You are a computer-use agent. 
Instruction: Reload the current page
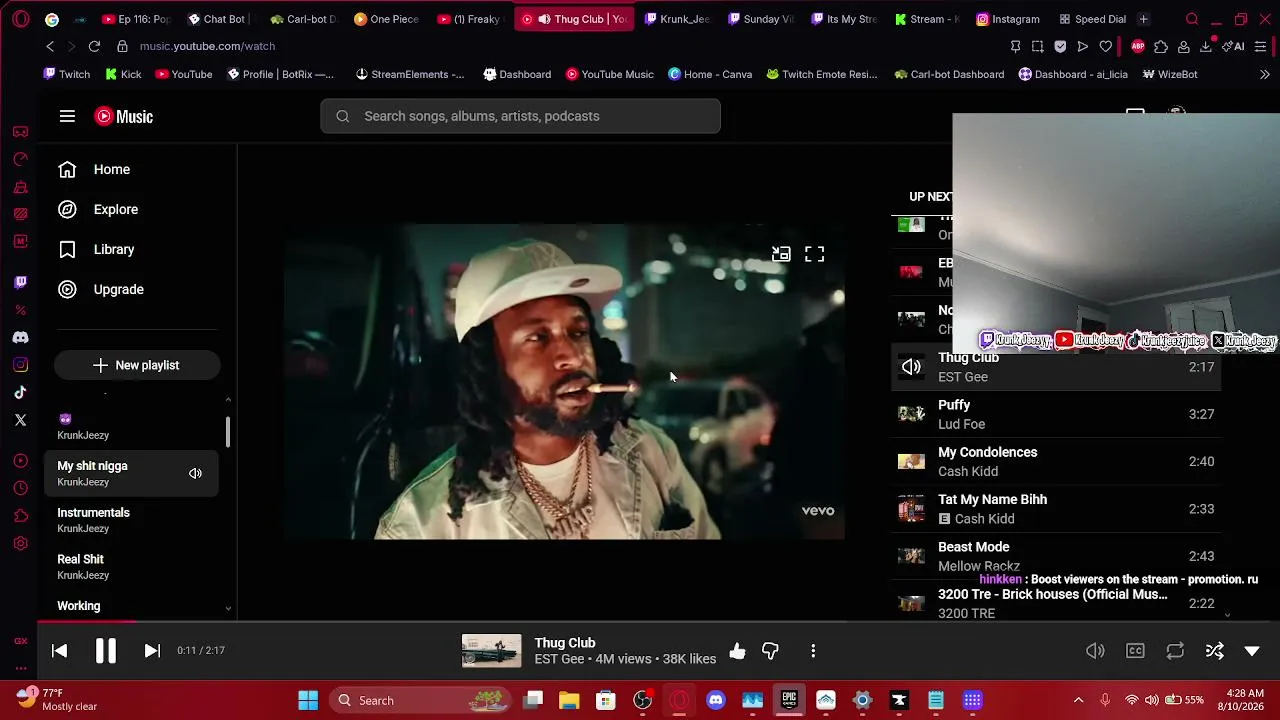(x=94, y=46)
